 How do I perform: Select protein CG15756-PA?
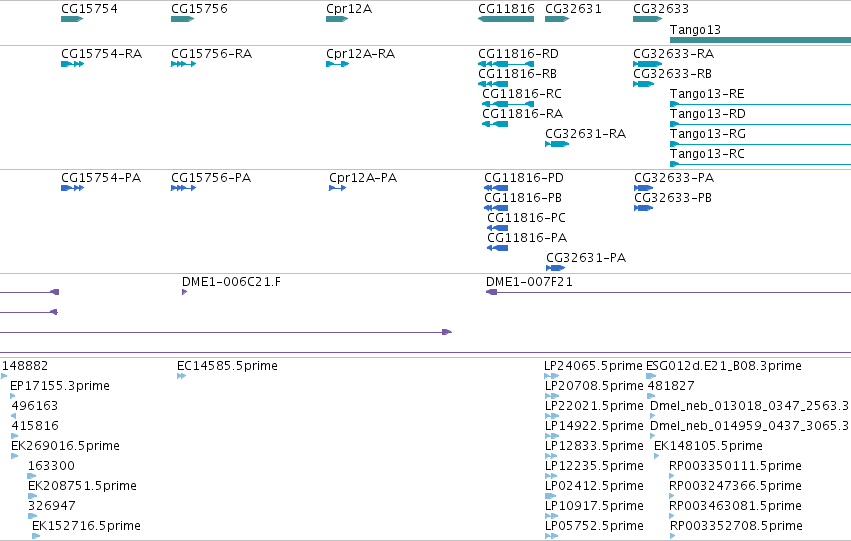coord(183,188)
